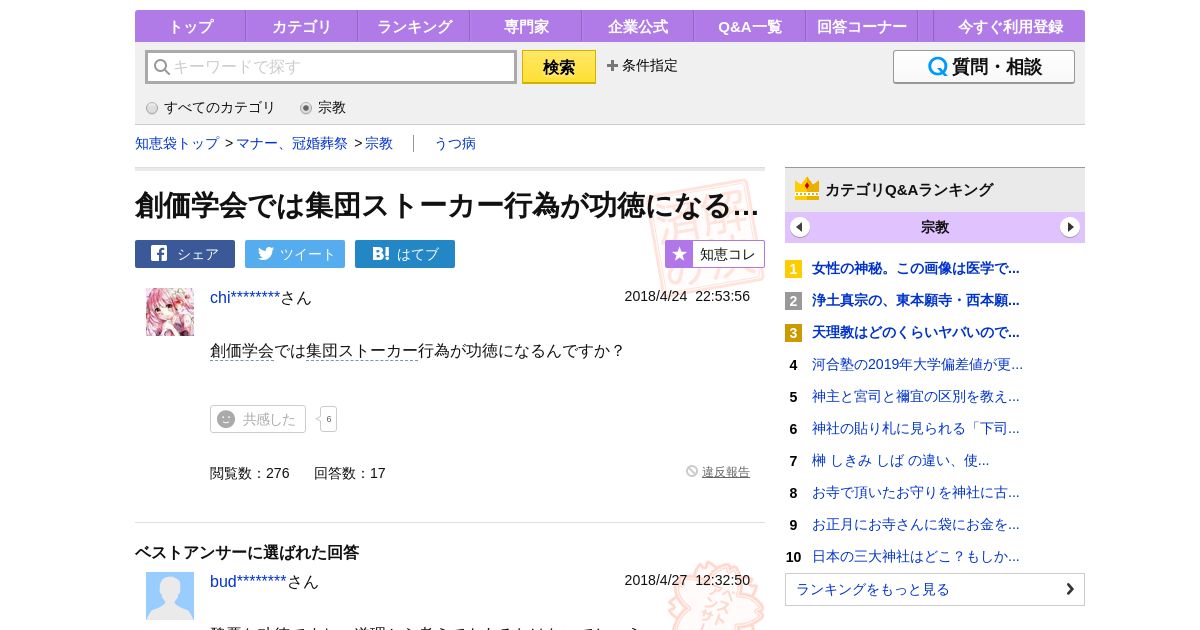Go to previous ranking category arrow
Screen dimensions: 1200x630
800,227
